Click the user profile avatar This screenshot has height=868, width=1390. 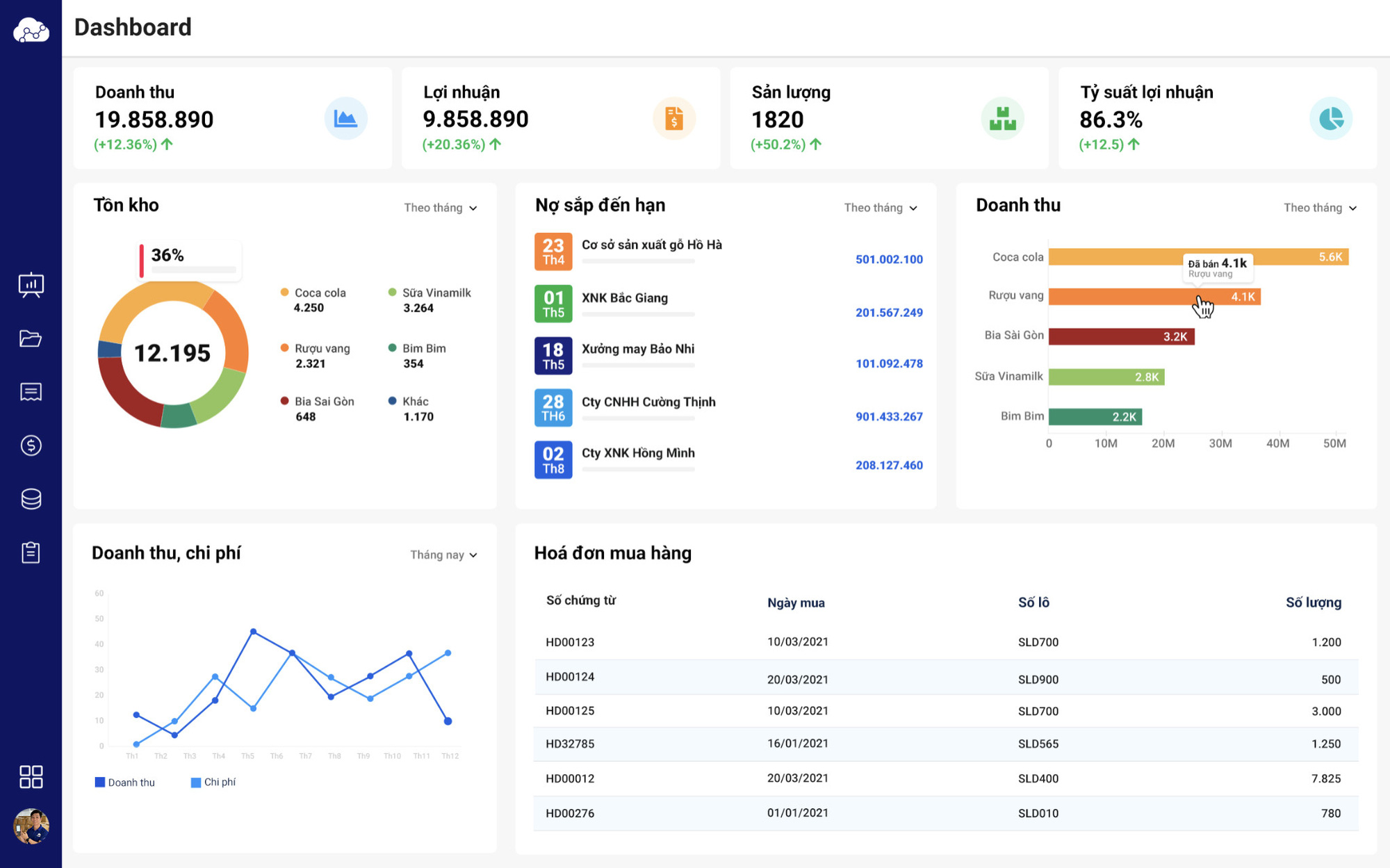(31, 826)
